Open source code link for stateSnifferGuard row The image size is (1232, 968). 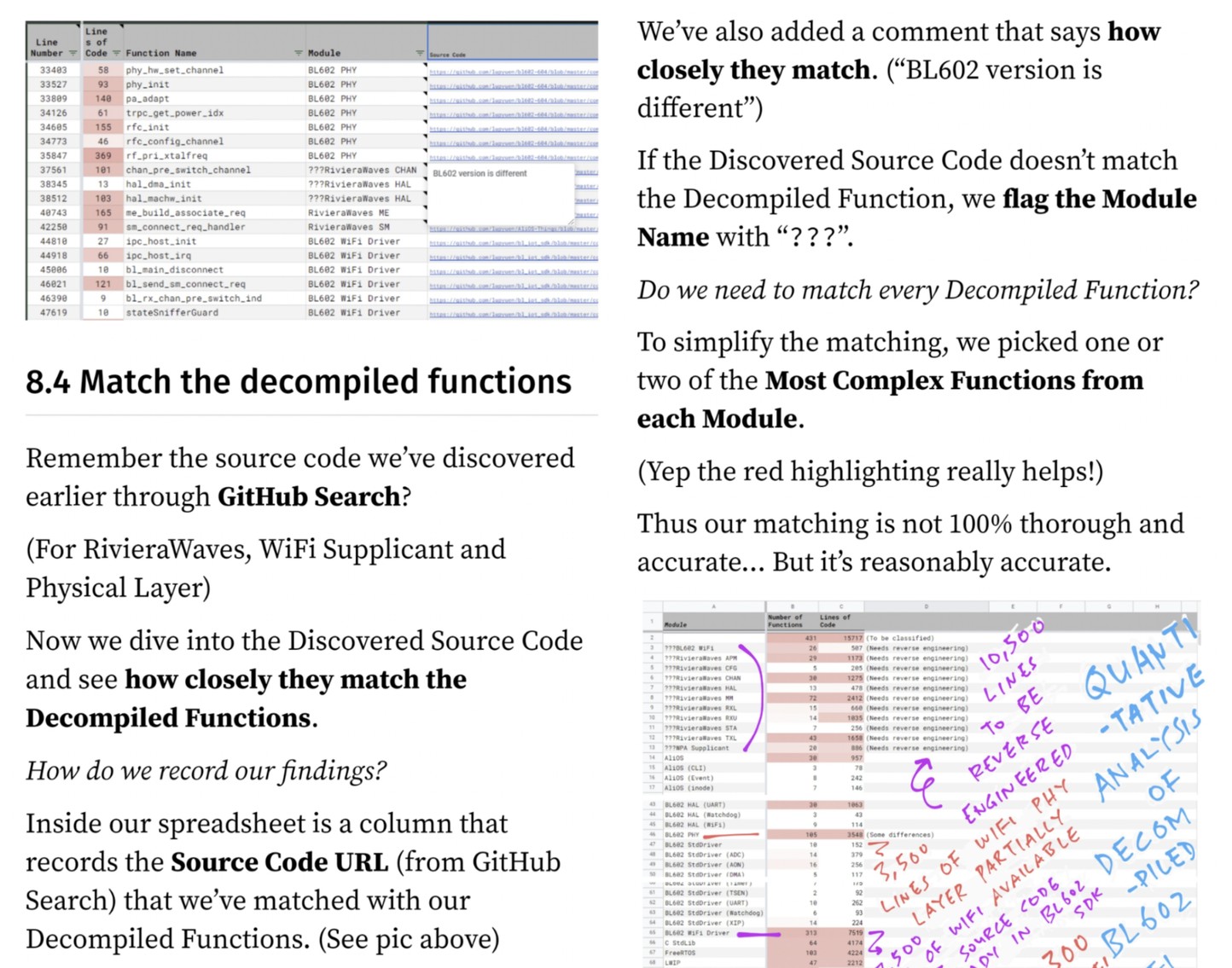(x=513, y=314)
